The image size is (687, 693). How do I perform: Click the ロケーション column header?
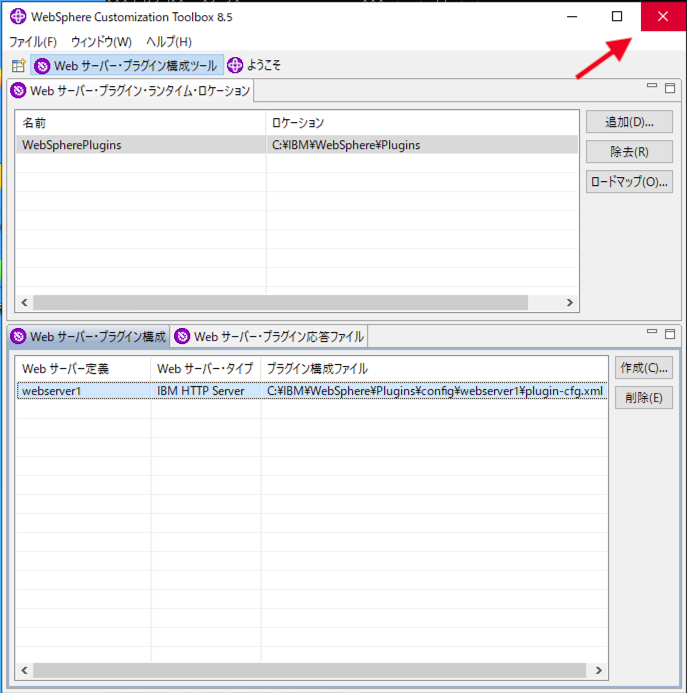coord(422,122)
